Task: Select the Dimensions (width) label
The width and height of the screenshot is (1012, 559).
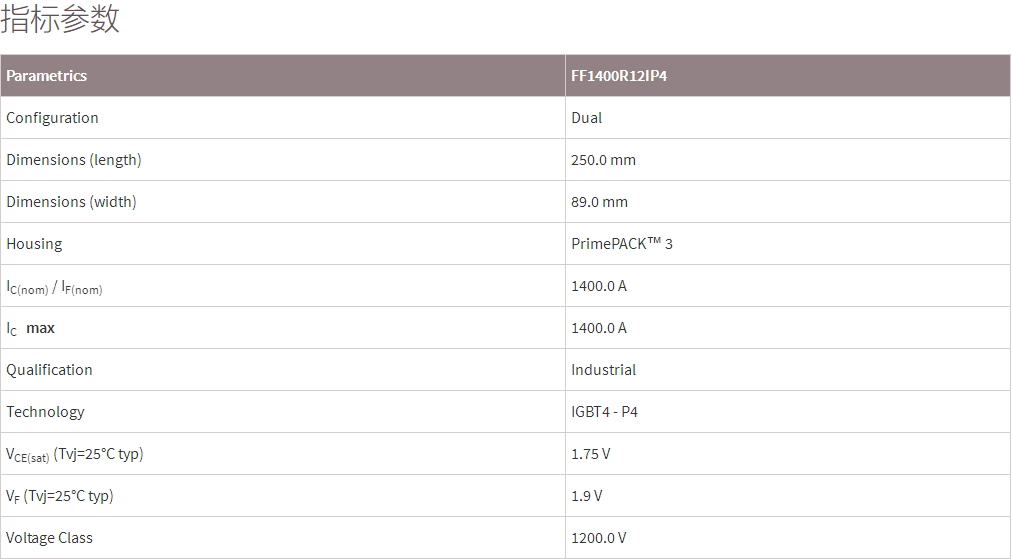Action: (71, 202)
